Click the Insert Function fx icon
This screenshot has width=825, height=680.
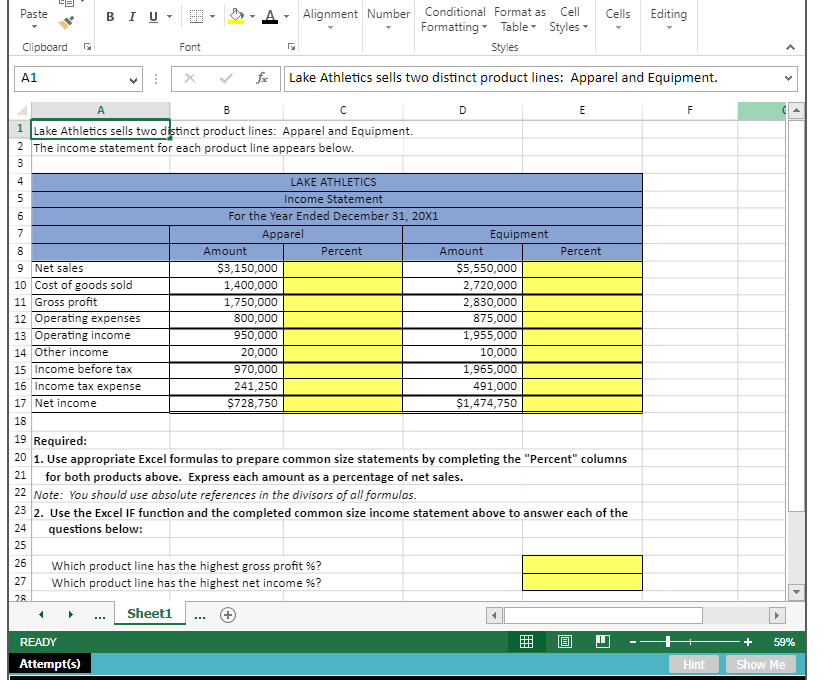pyautogui.click(x=261, y=78)
